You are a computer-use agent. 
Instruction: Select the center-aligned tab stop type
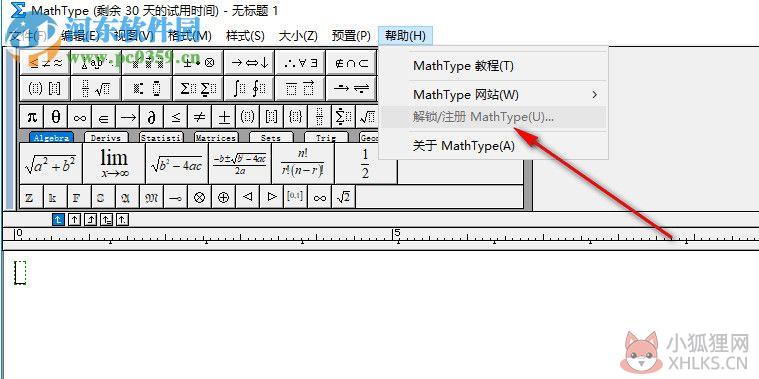click(x=74, y=220)
